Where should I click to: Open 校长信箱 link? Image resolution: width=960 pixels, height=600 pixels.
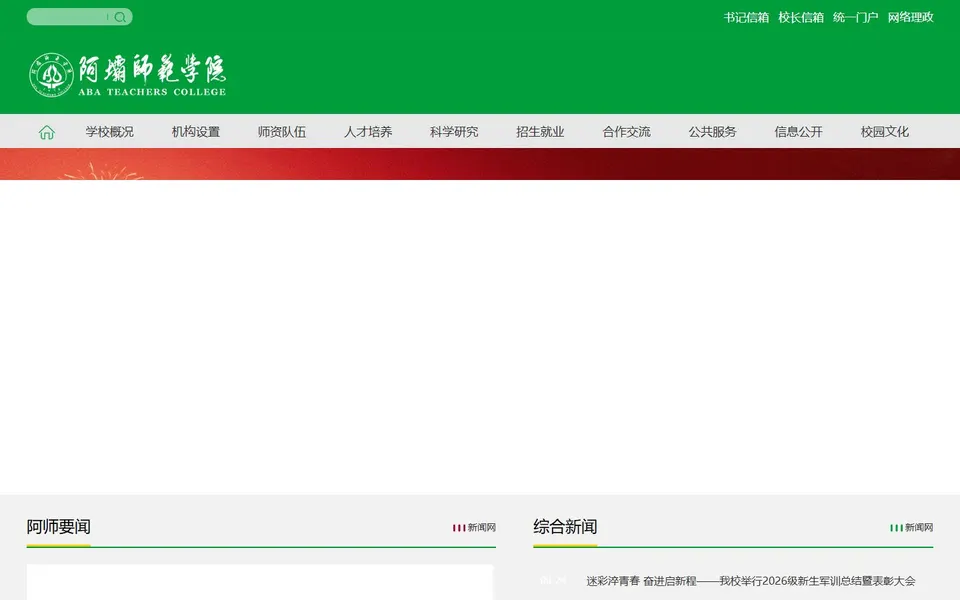(x=801, y=17)
